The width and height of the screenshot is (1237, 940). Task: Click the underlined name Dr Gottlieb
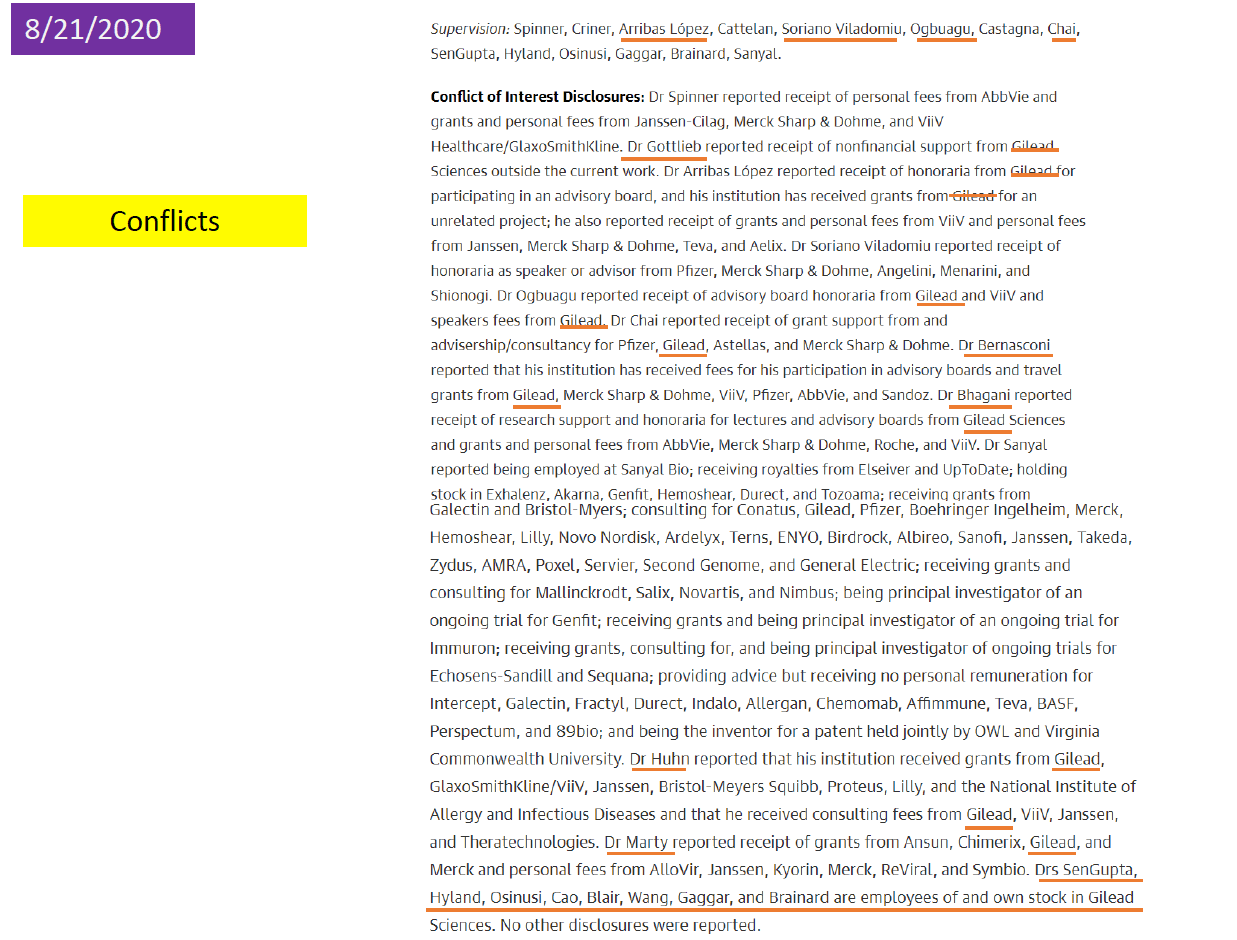(x=664, y=146)
